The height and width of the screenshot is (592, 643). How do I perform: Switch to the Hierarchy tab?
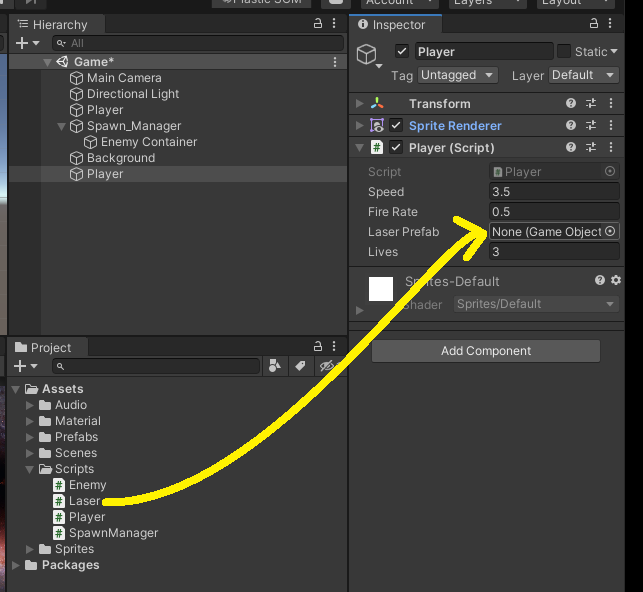56,25
